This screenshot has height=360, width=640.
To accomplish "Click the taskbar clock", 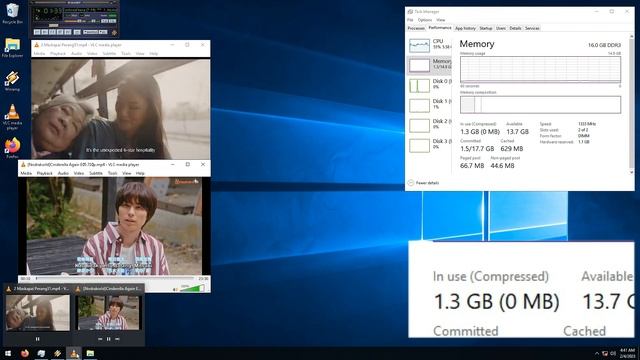I will coord(627,353).
